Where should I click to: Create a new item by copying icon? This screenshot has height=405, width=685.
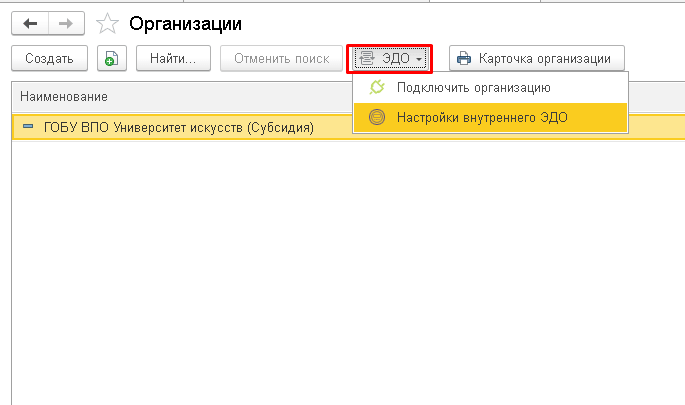pos(112,58)
